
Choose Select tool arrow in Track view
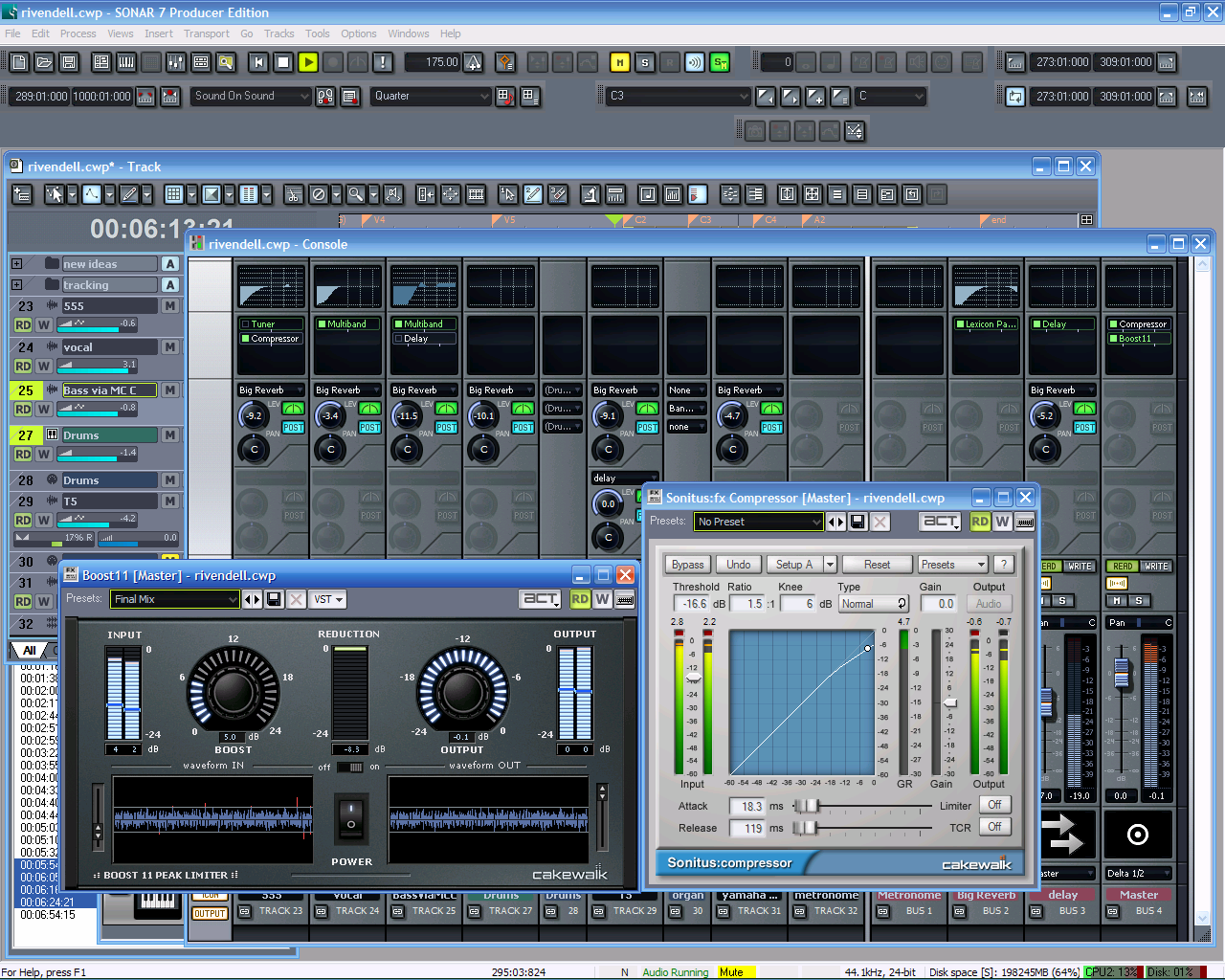tap(55, 194)
